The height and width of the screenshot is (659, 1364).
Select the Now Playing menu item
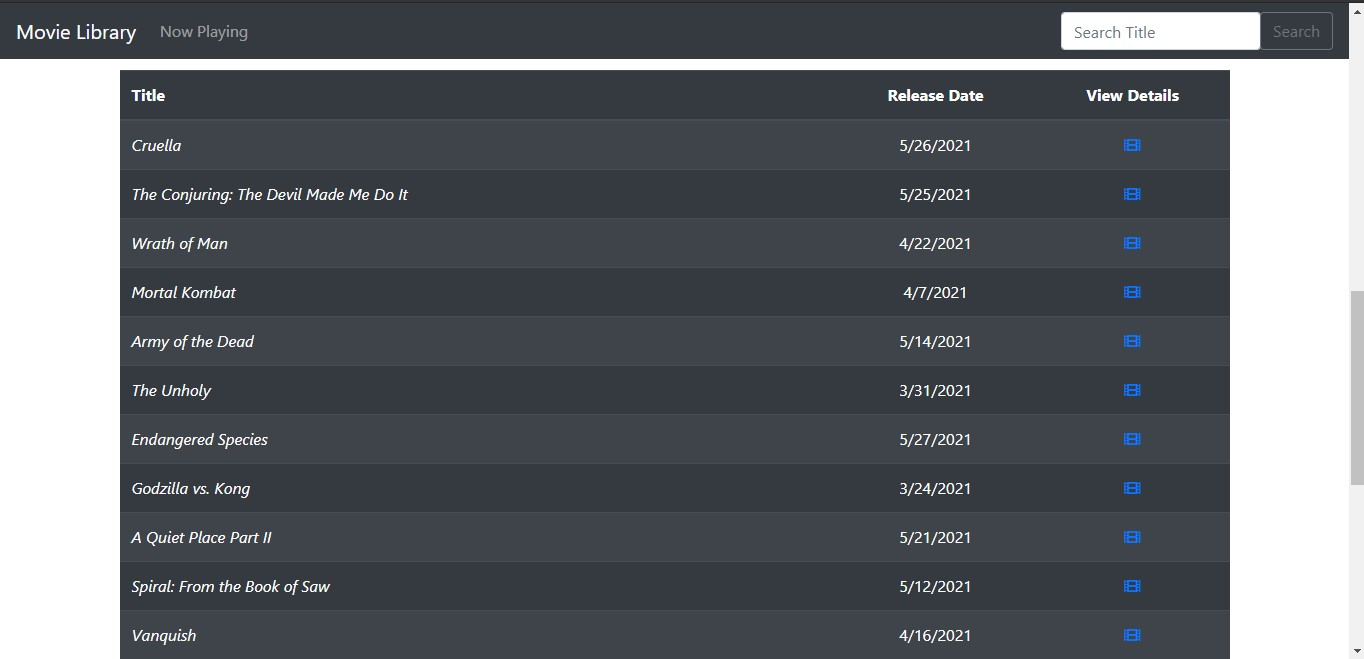click(203, 31)
